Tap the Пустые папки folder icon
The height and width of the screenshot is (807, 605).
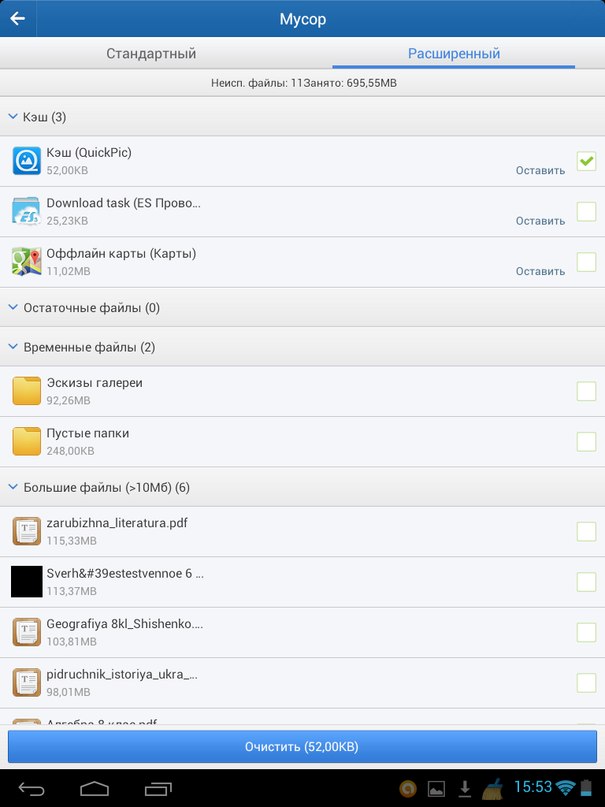coord(26,441)
